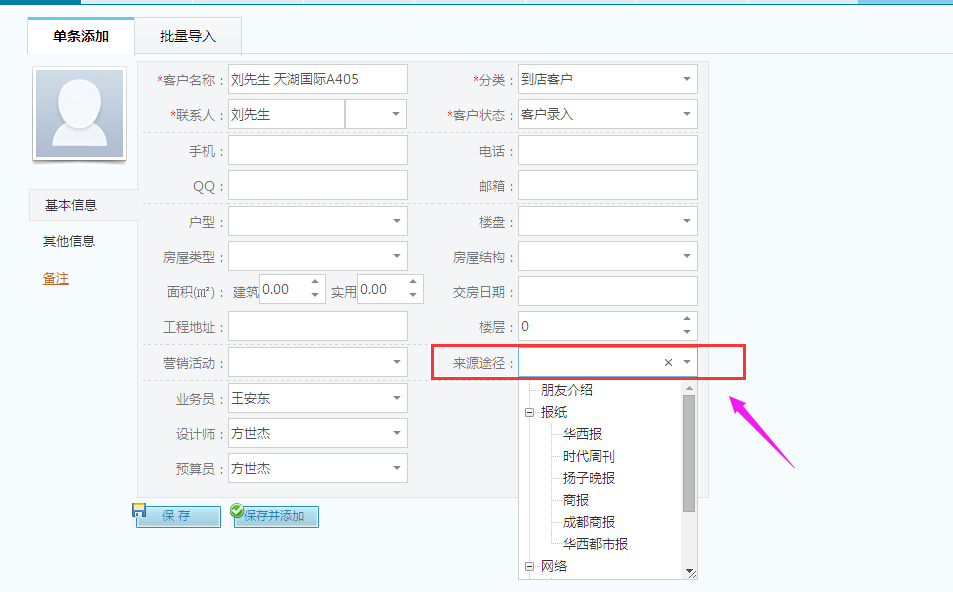Clear the 来源途径 field with X icon
This screenshot has width=953, height=592.
(668, 363)
